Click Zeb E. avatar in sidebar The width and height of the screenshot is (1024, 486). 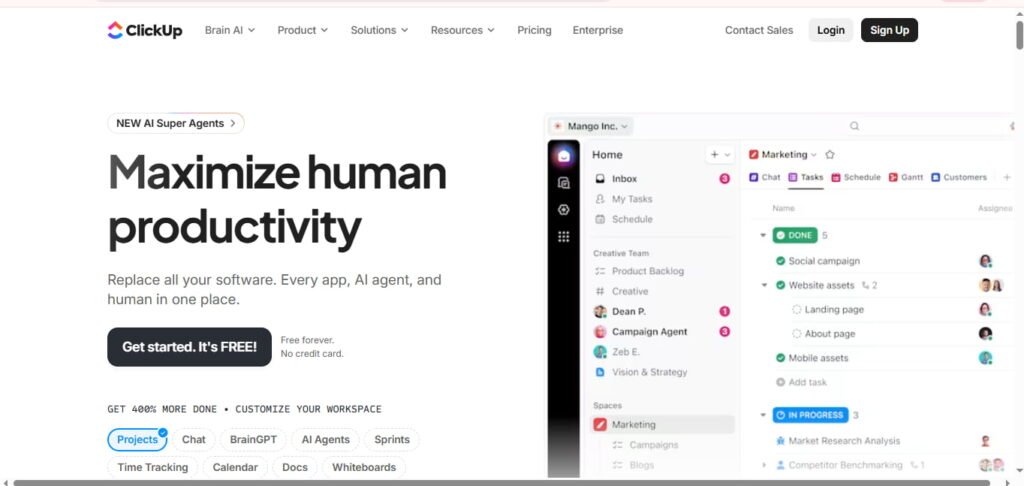600,351
